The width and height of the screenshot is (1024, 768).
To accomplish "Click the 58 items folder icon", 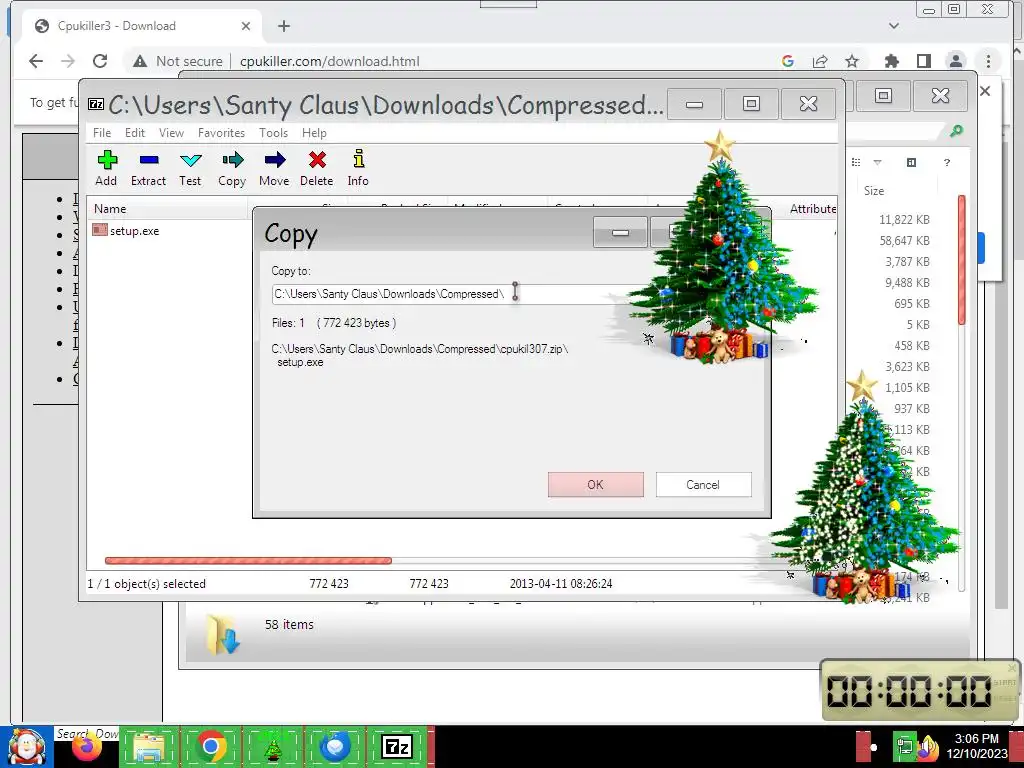I will (x=223, y=634).
